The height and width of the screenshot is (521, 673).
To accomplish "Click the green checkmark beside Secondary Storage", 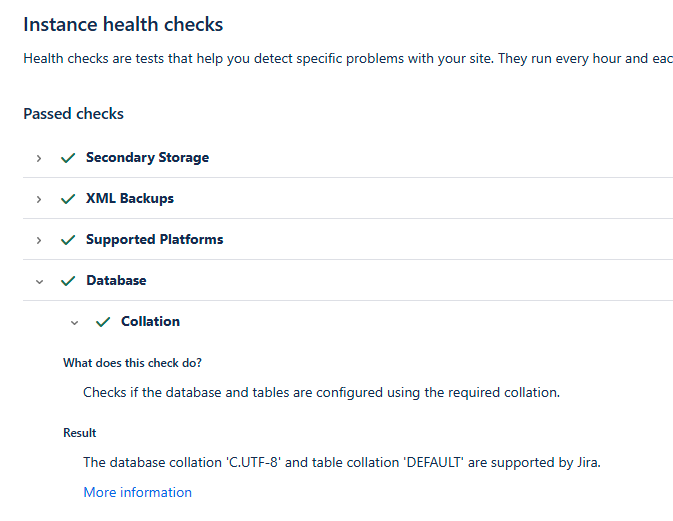I will [x=68, y=158].
